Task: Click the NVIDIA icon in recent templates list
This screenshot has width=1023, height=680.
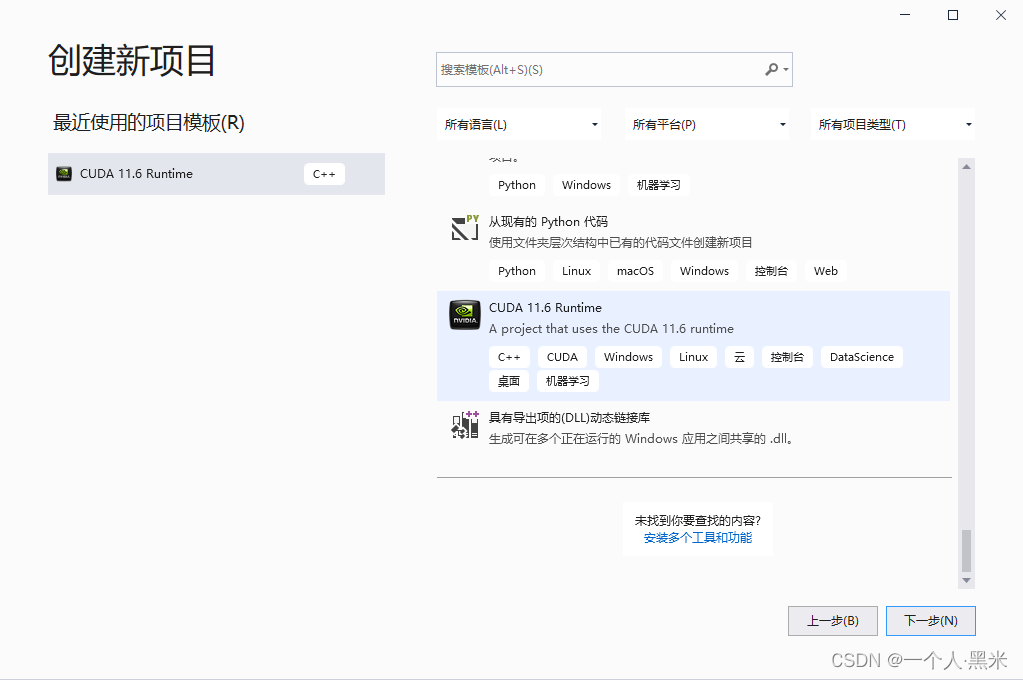Action: pyautogui.click(x=64, y=174)
